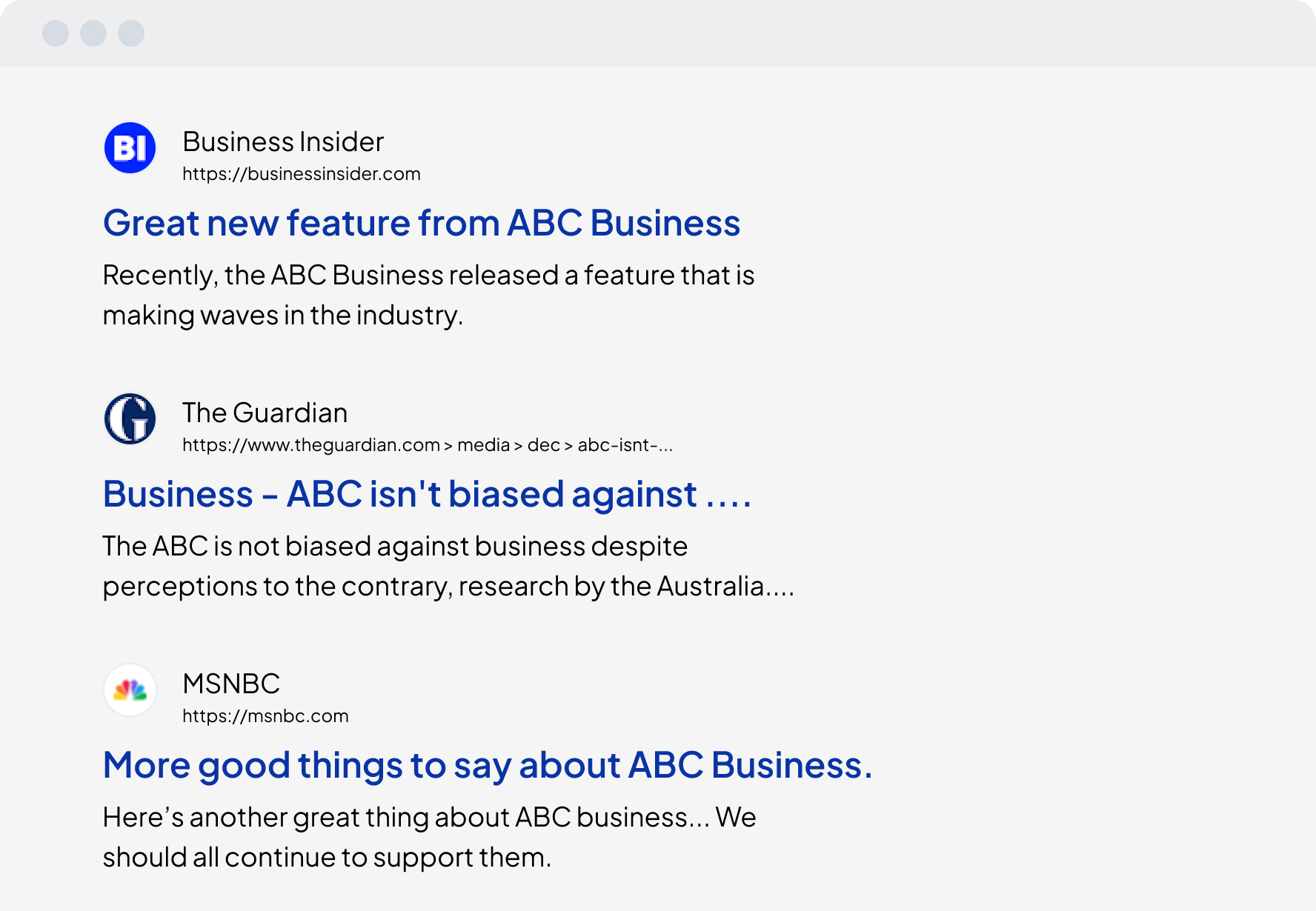The height and width of the screenshot is (911, 1316).
Task: Click the www.theguardian.com URL portion
Action: click(x=311, y=445)
